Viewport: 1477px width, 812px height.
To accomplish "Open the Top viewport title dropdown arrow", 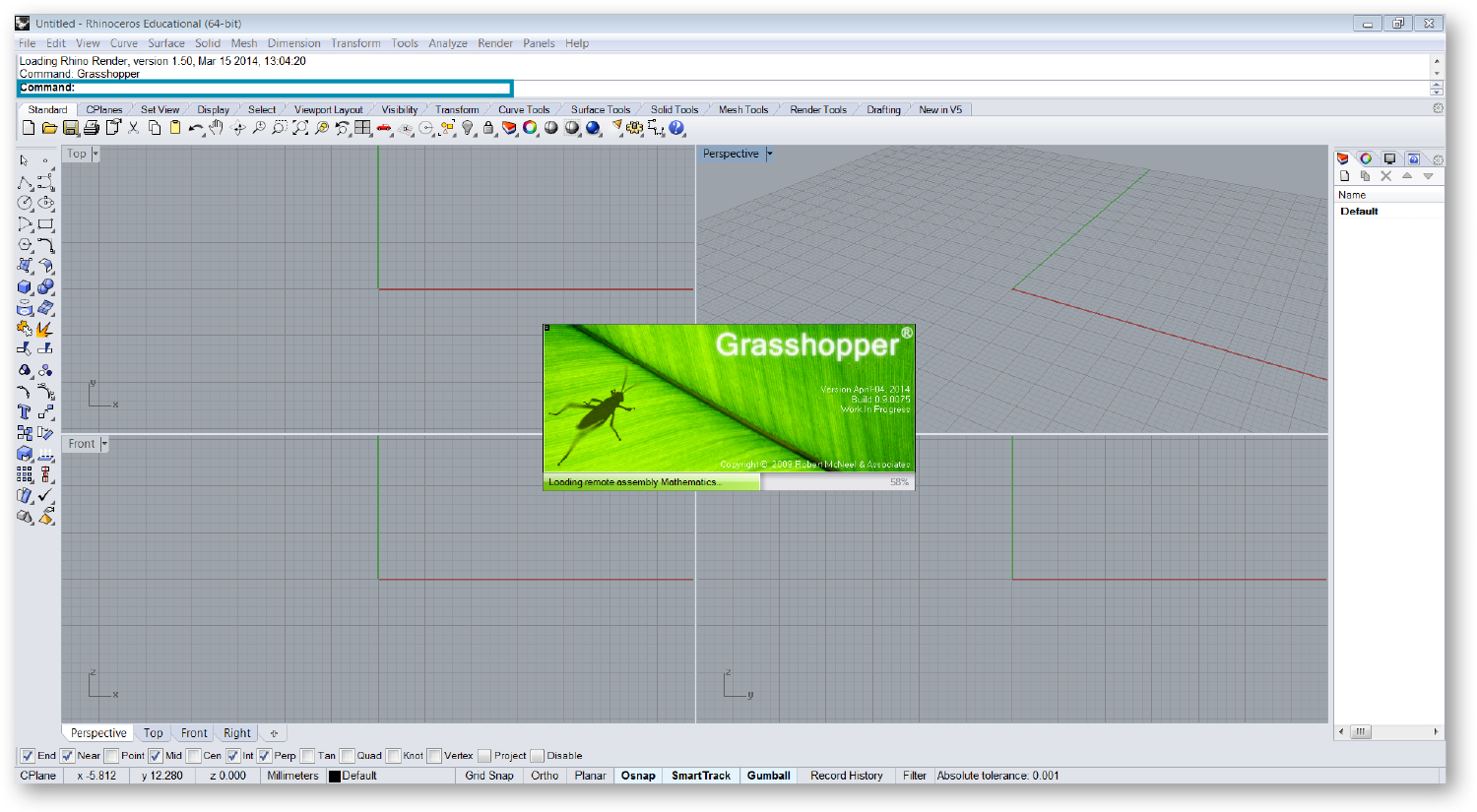I will point(96,154).
